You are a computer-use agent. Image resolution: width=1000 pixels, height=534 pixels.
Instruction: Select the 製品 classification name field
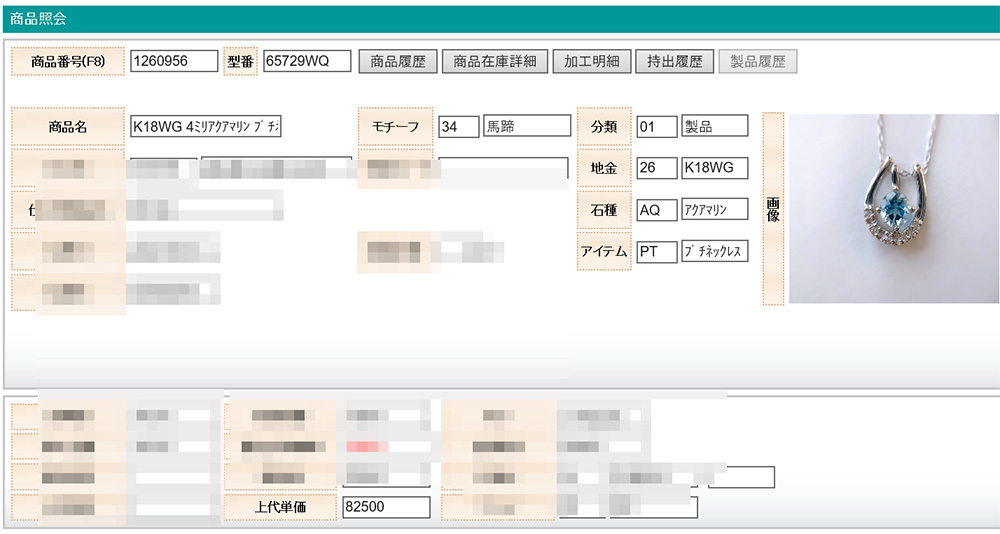pos(714,126)
